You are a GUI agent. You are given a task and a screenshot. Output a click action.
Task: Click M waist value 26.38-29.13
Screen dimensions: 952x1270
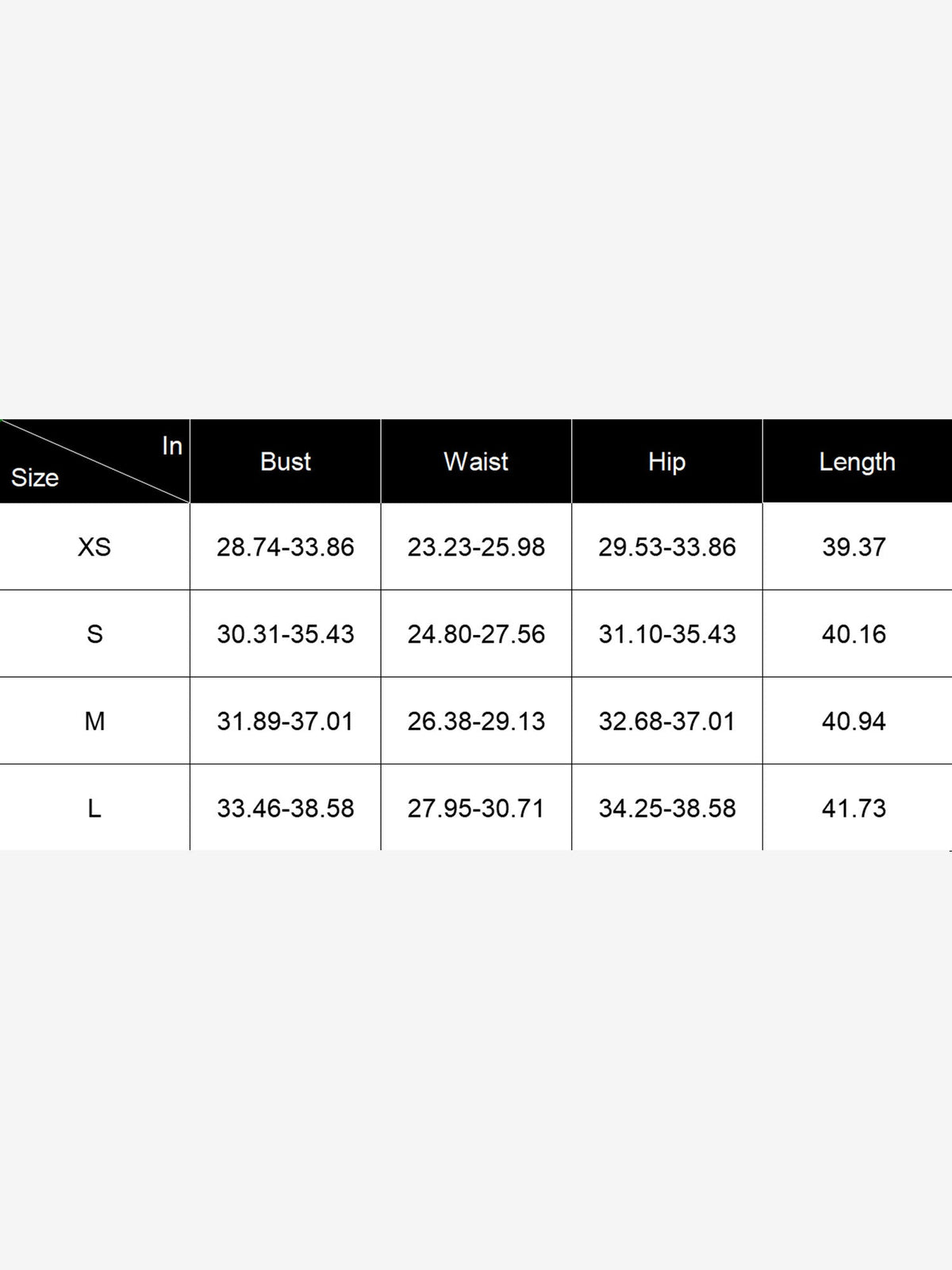point(476,722)
